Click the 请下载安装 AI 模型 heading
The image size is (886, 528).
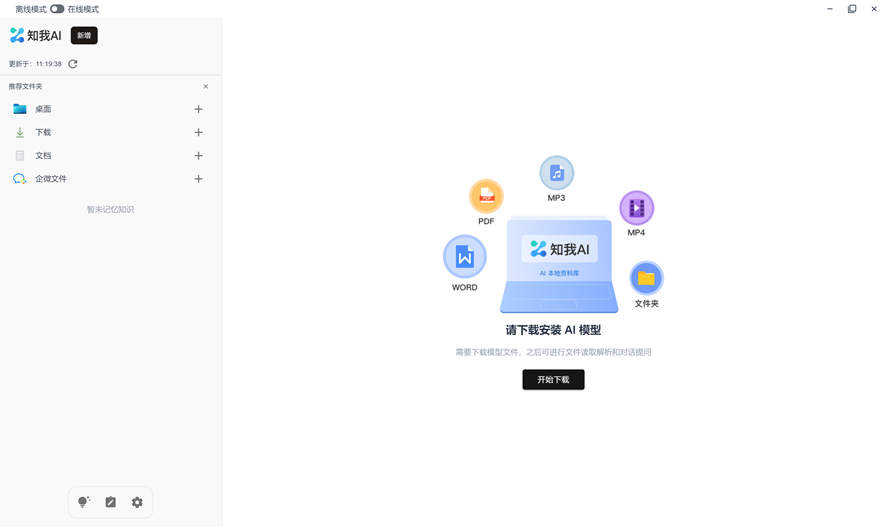(553, 330)
